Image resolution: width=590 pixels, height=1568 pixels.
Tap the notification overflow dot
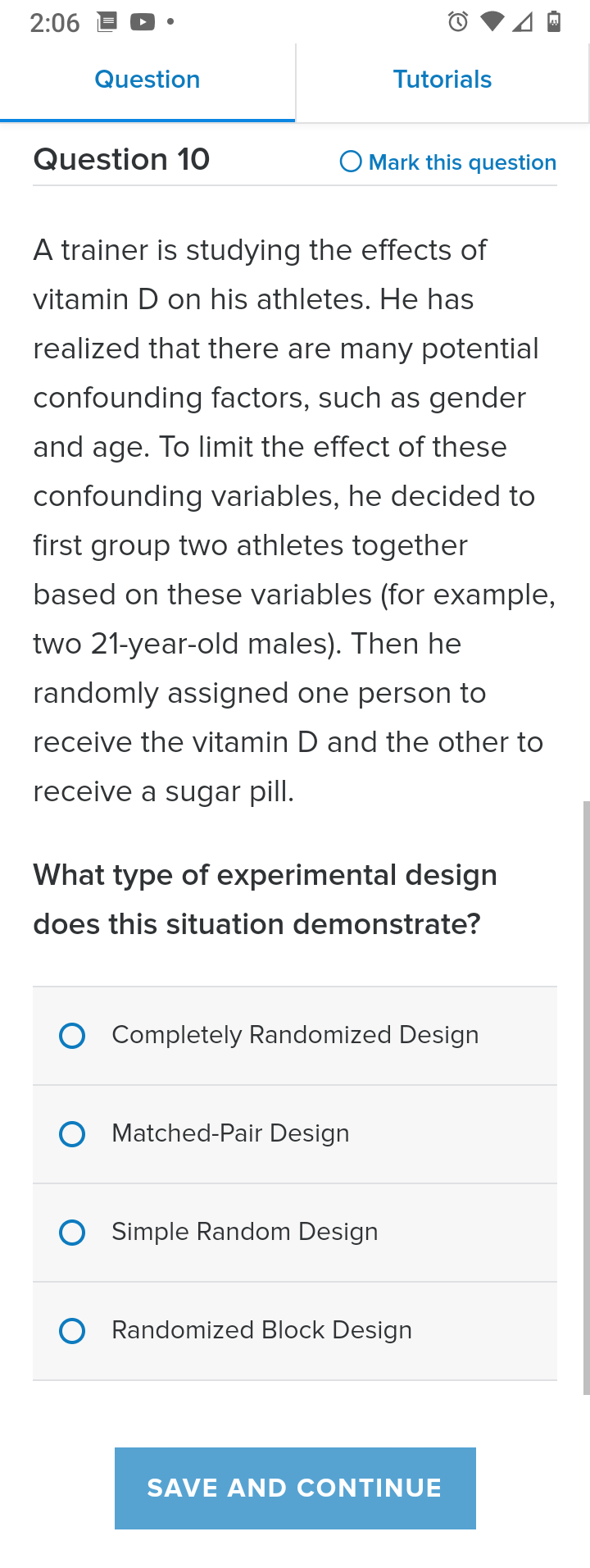point(170,22)
